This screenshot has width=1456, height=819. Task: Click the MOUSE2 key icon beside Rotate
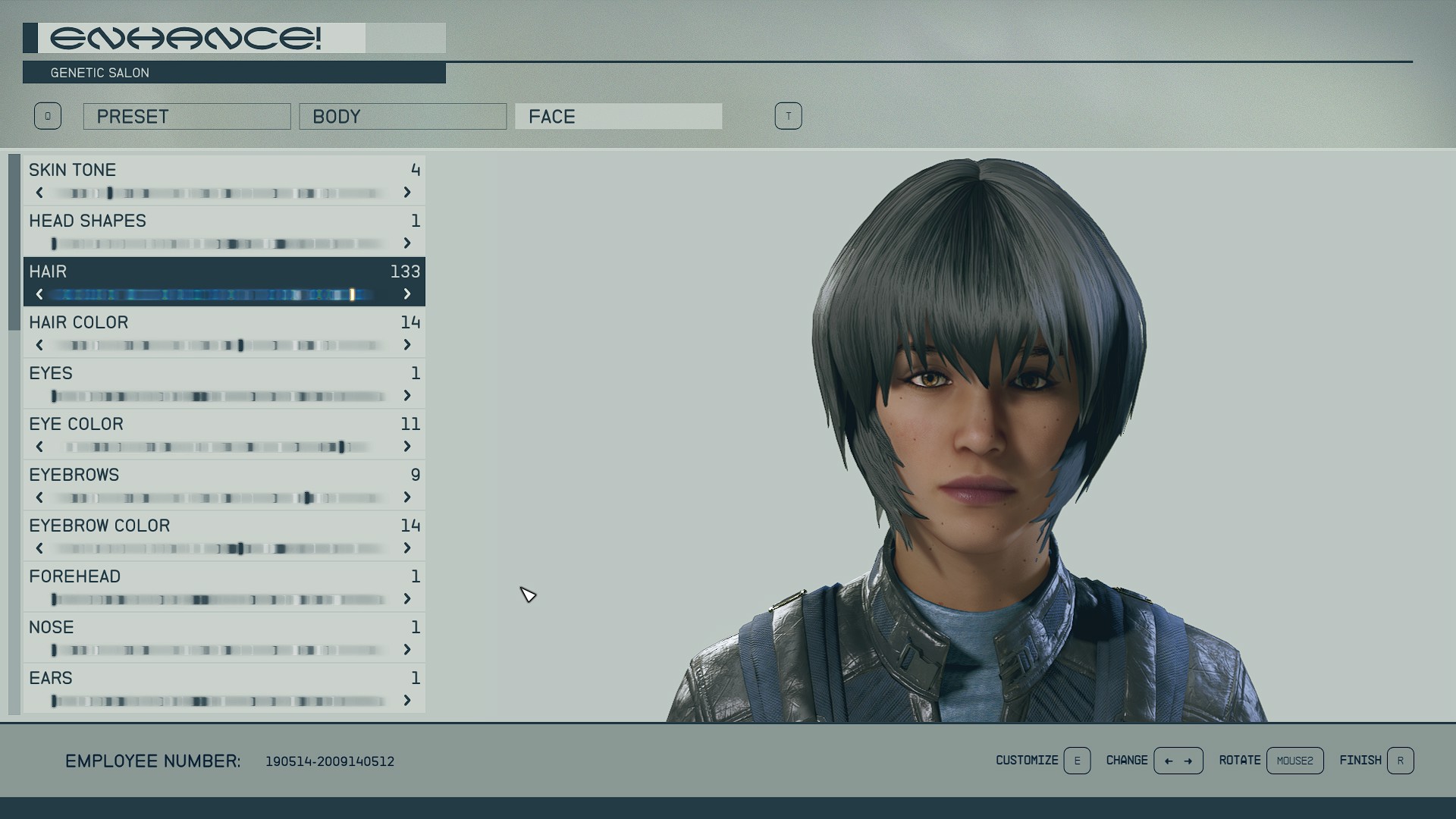[x=1294, y=761]
